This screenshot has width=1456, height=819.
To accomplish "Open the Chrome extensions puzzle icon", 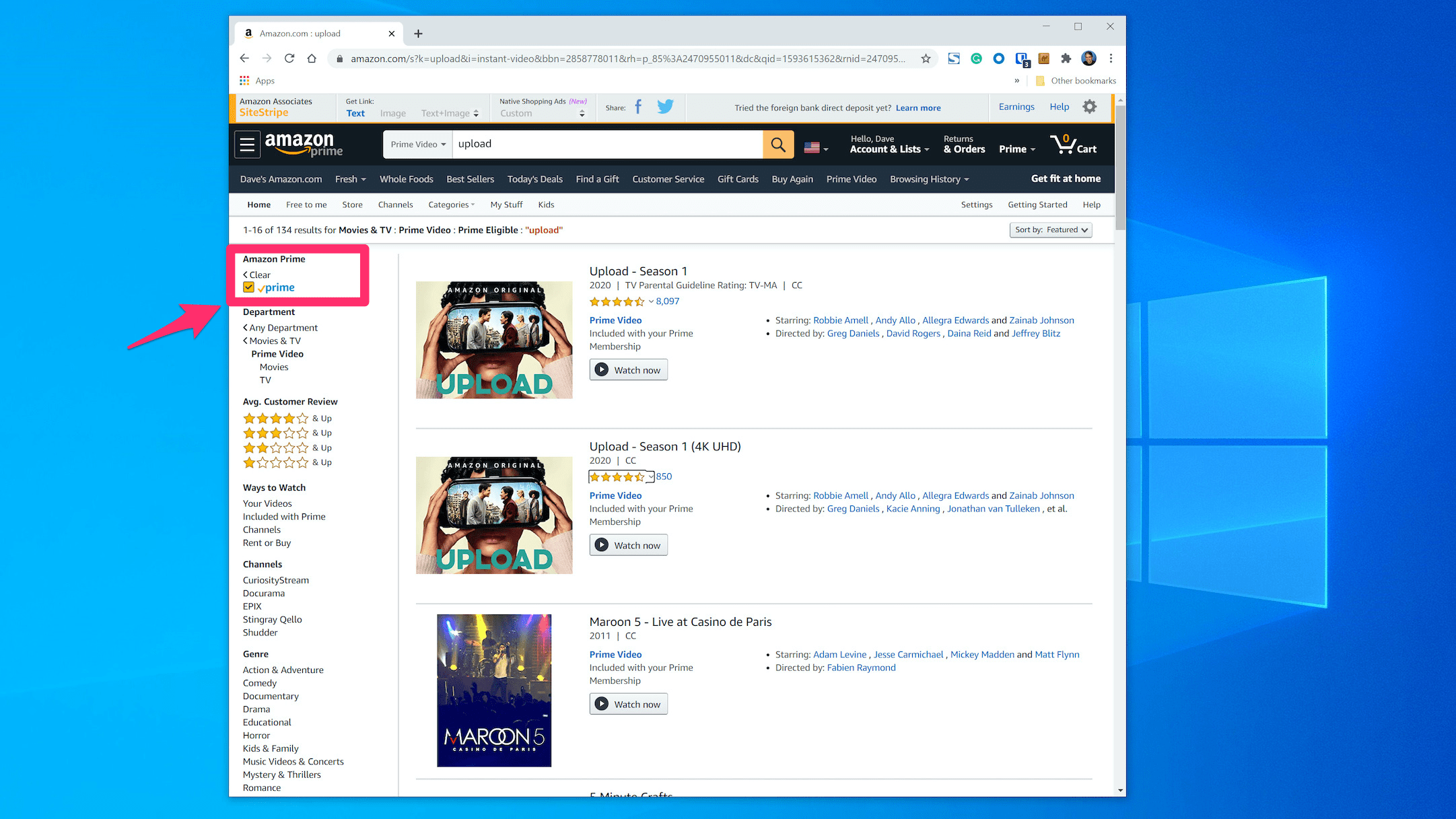I will (1066, 59).
